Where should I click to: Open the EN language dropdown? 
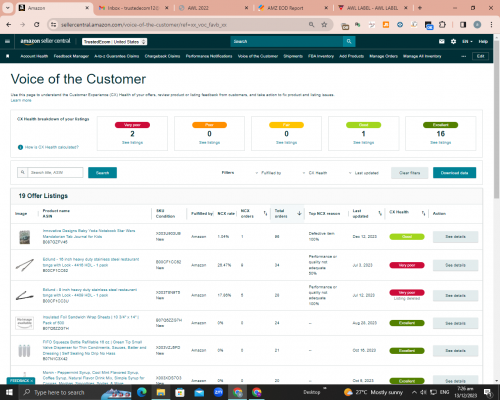[x=467, y=41]
